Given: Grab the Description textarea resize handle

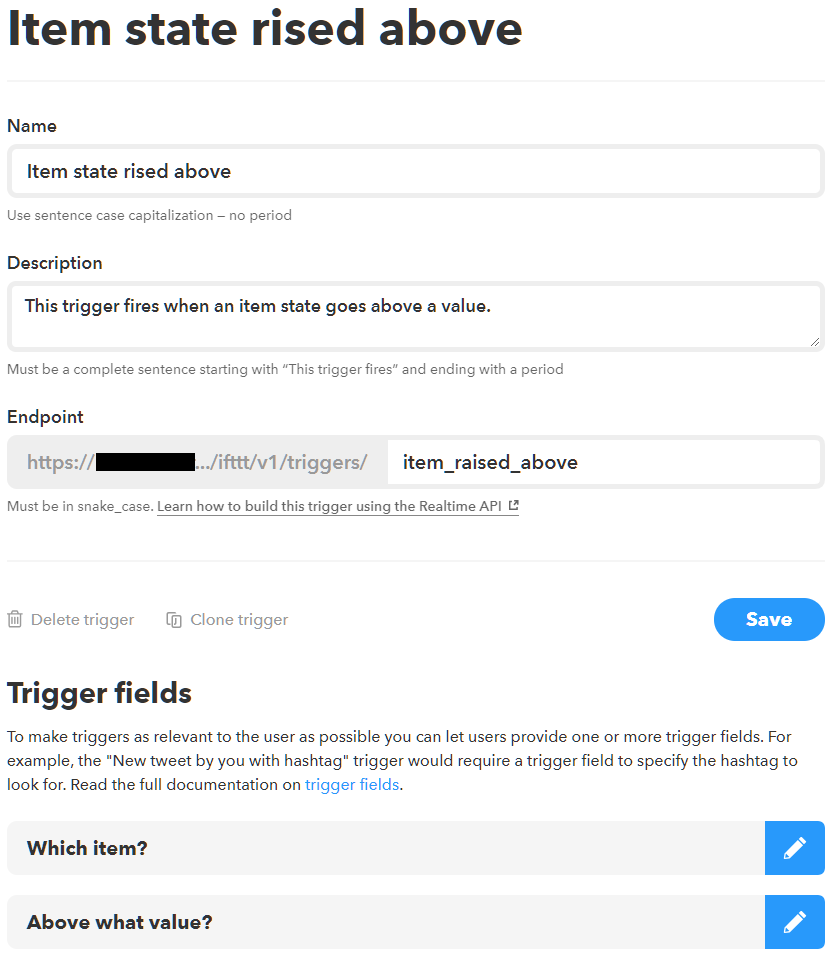Looking at the screenshot, I should [x=814, y=341].
